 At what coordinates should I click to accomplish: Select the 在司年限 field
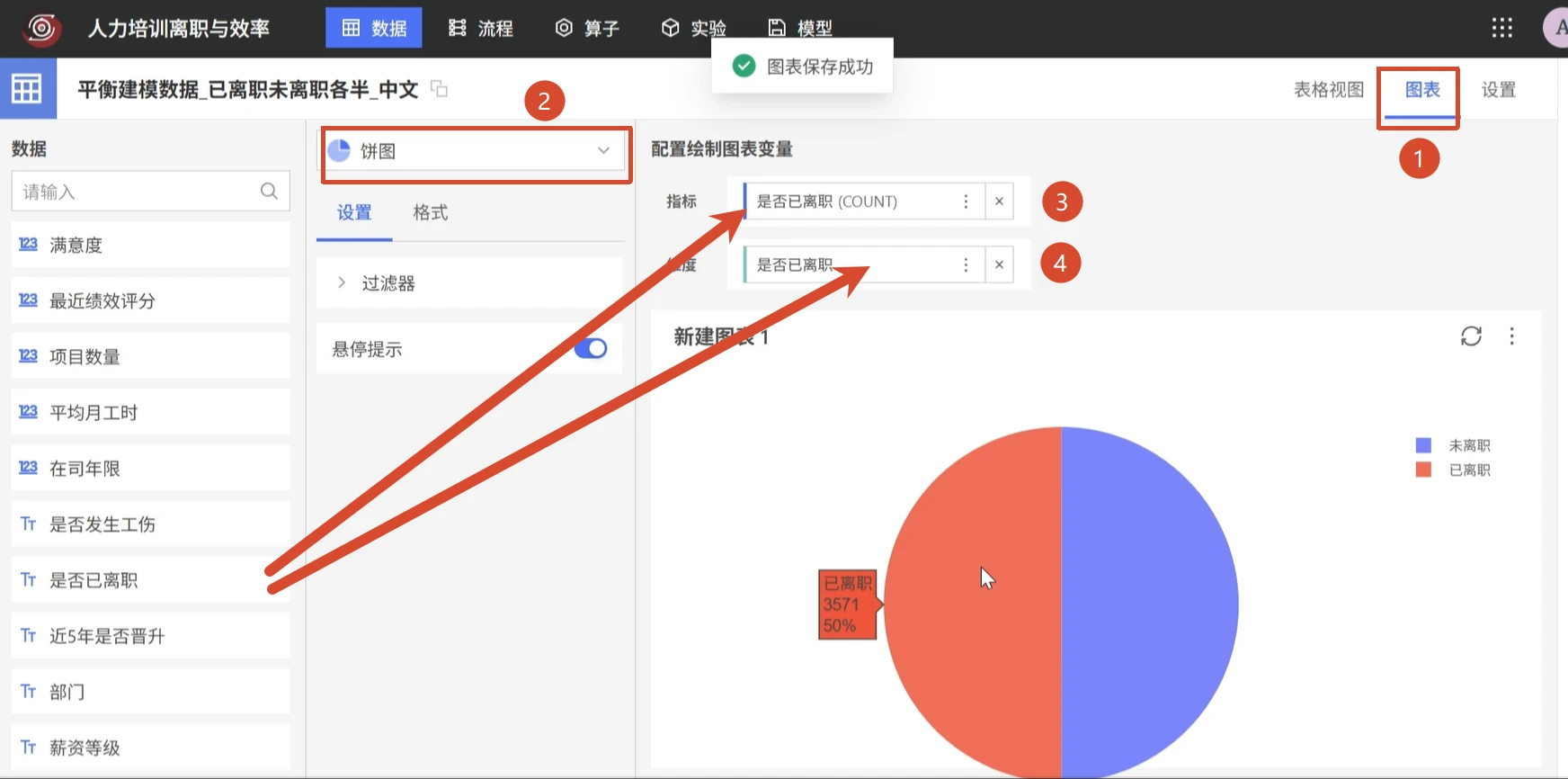coord(150,468)
